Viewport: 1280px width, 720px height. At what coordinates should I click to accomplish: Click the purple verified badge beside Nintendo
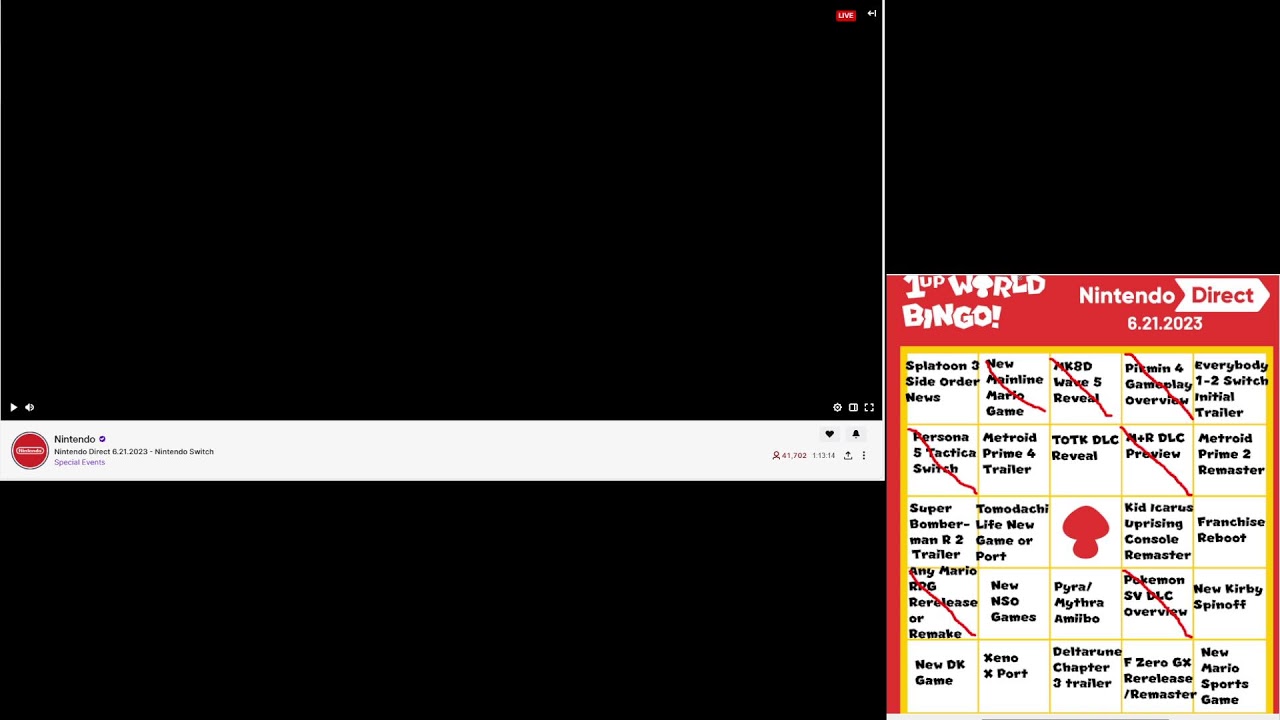pos(102,439)
